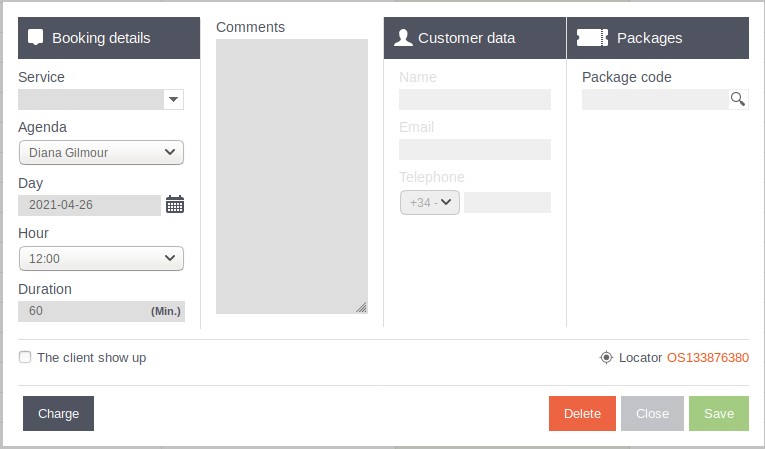Expand the Service dropdown arrow

click(173, 100)
